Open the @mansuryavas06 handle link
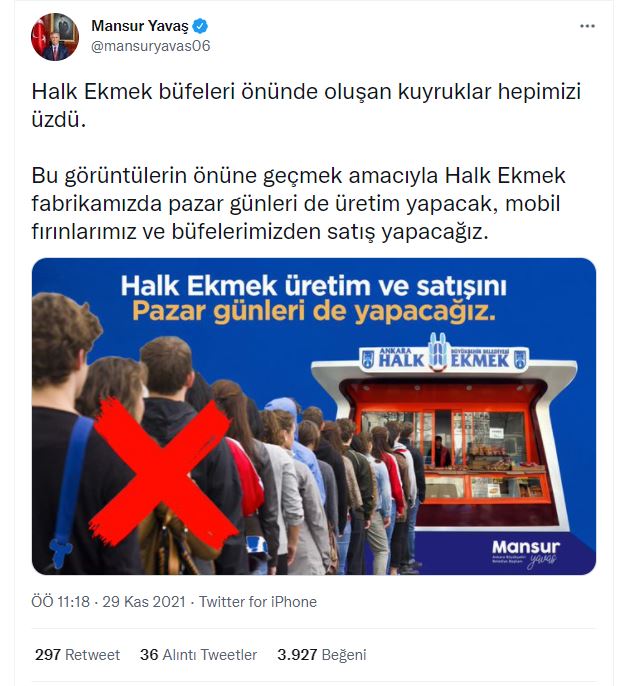This screenshot has height=686, width=638. click(151, 46)
